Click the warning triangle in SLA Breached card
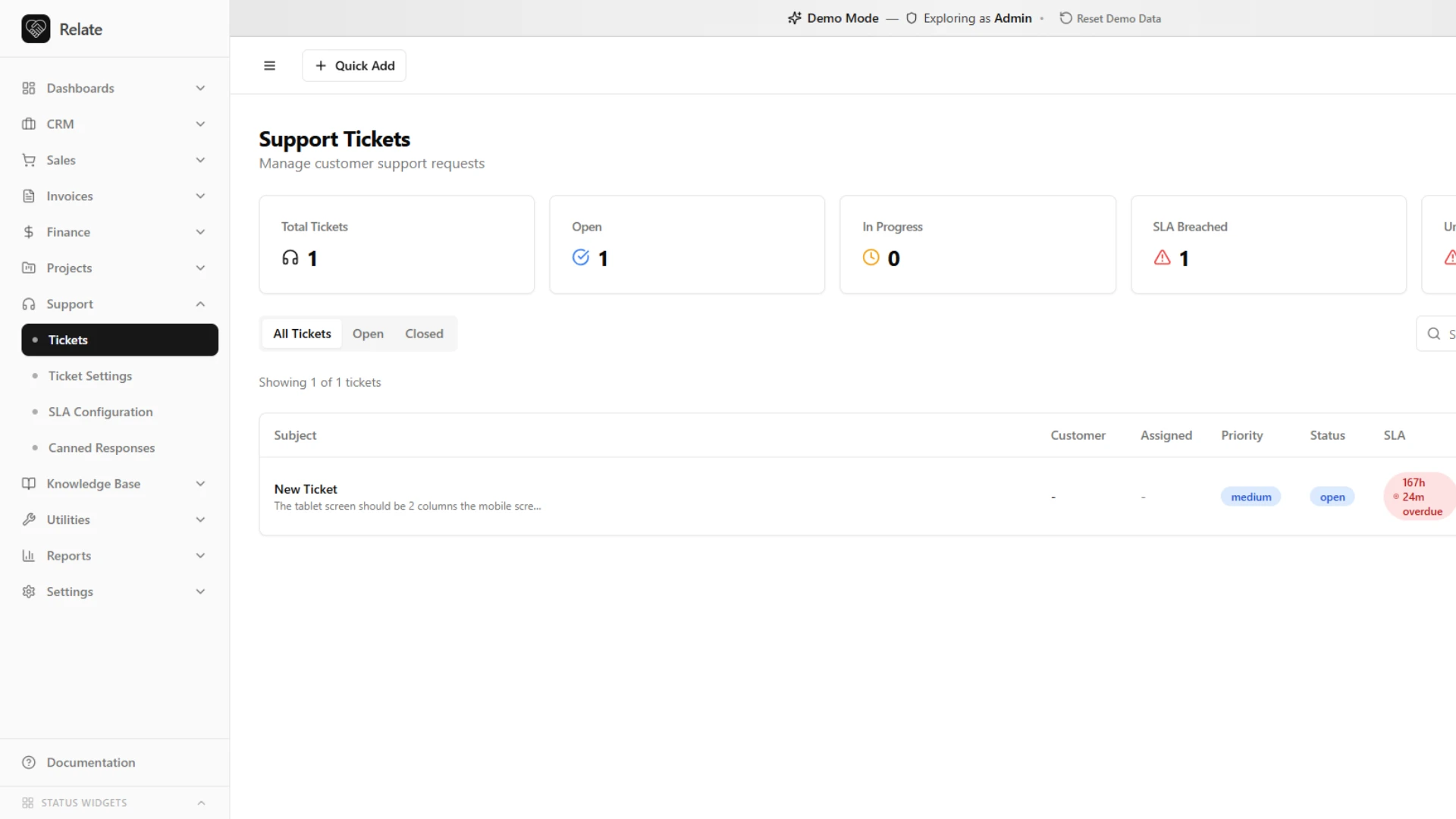 pyautogui.click(x=1162, y=258)
